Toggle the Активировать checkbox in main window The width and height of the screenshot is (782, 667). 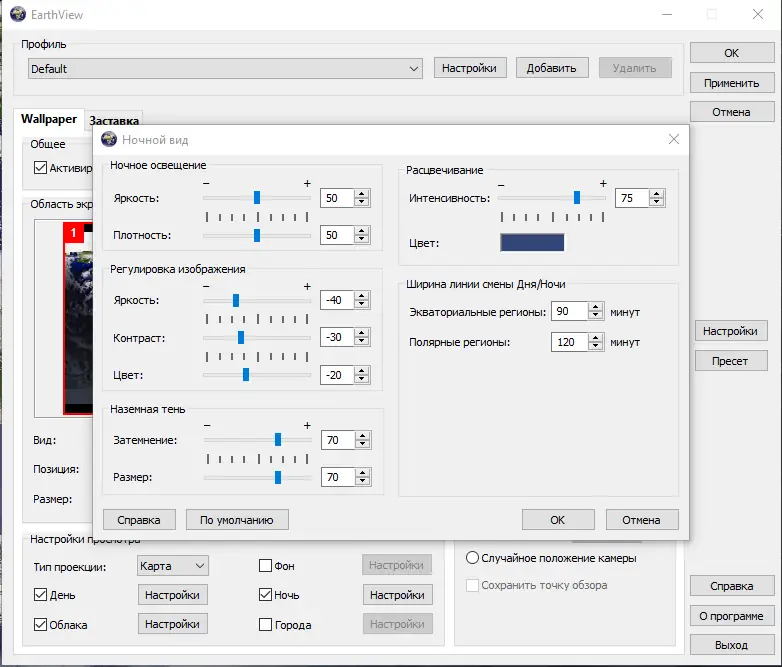pyautogui.click(x=40, y=168)
